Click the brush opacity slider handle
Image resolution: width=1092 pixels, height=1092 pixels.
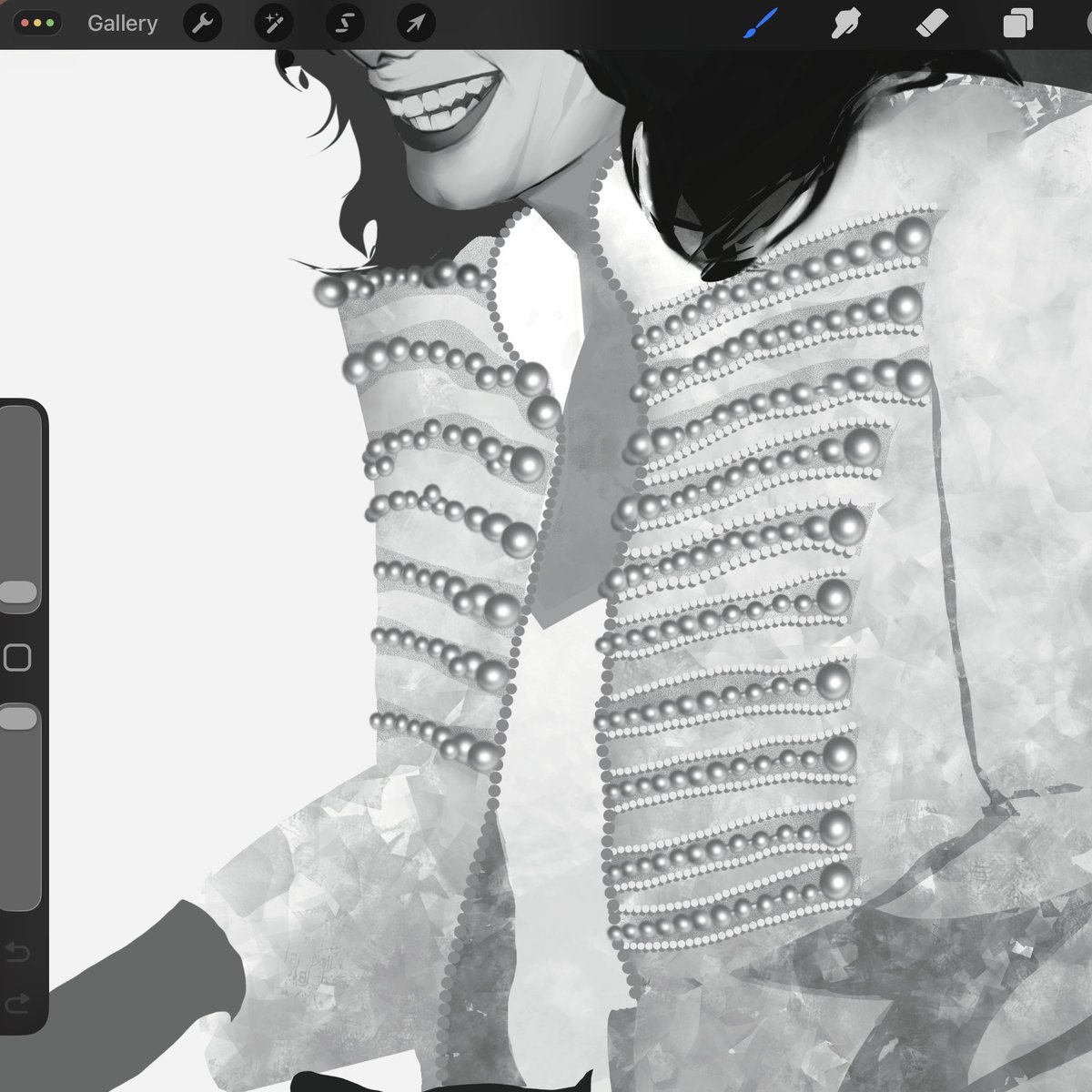click(x=17, y=719)
